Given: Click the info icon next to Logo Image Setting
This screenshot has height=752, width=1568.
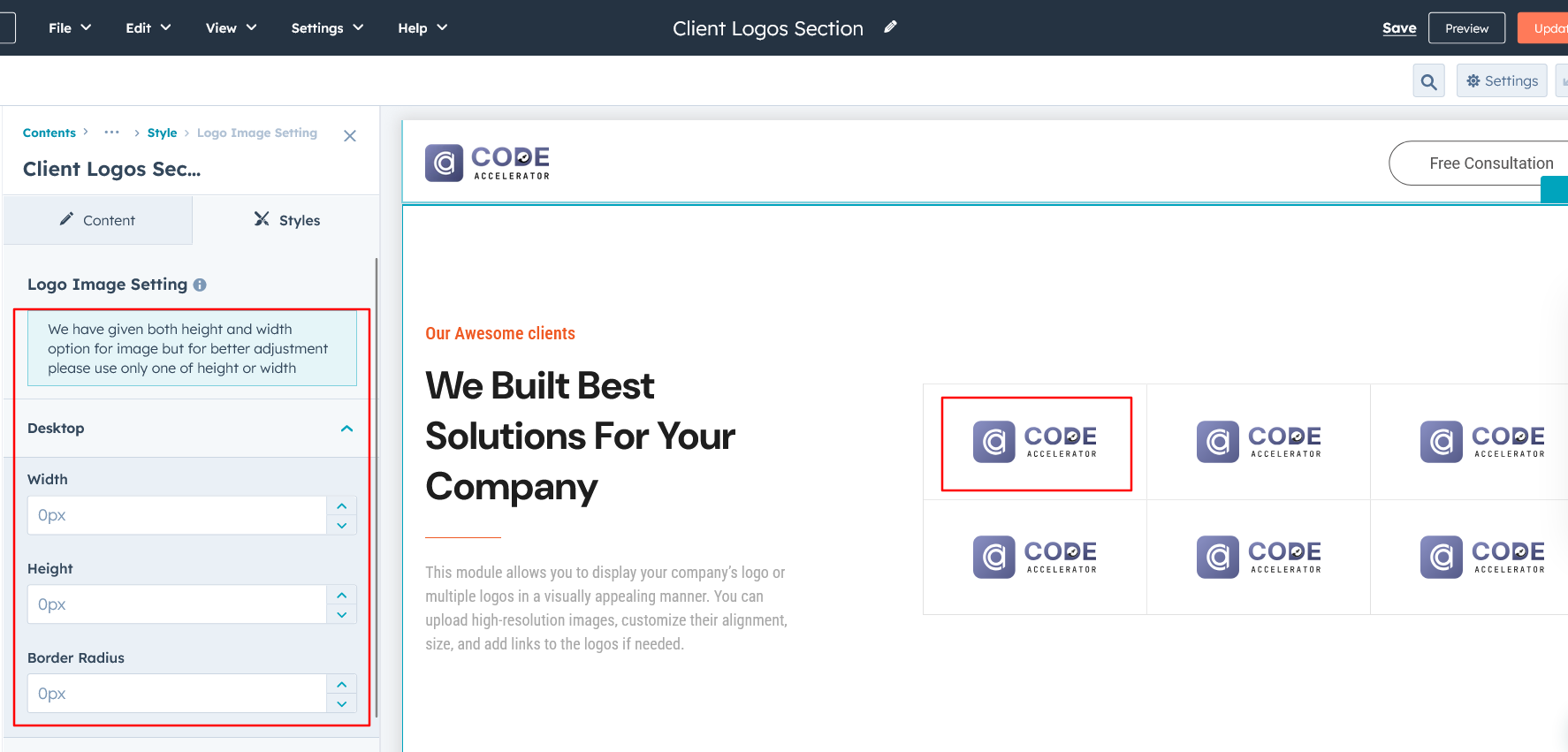Looking at the screenshot, I should tap(200, 285).
